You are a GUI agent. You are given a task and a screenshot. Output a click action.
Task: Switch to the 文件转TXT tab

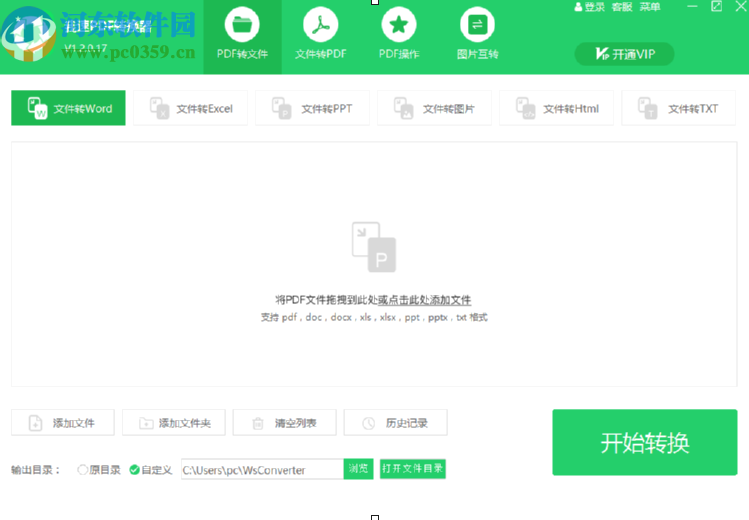pyautogui.click(x=678, y=108)
